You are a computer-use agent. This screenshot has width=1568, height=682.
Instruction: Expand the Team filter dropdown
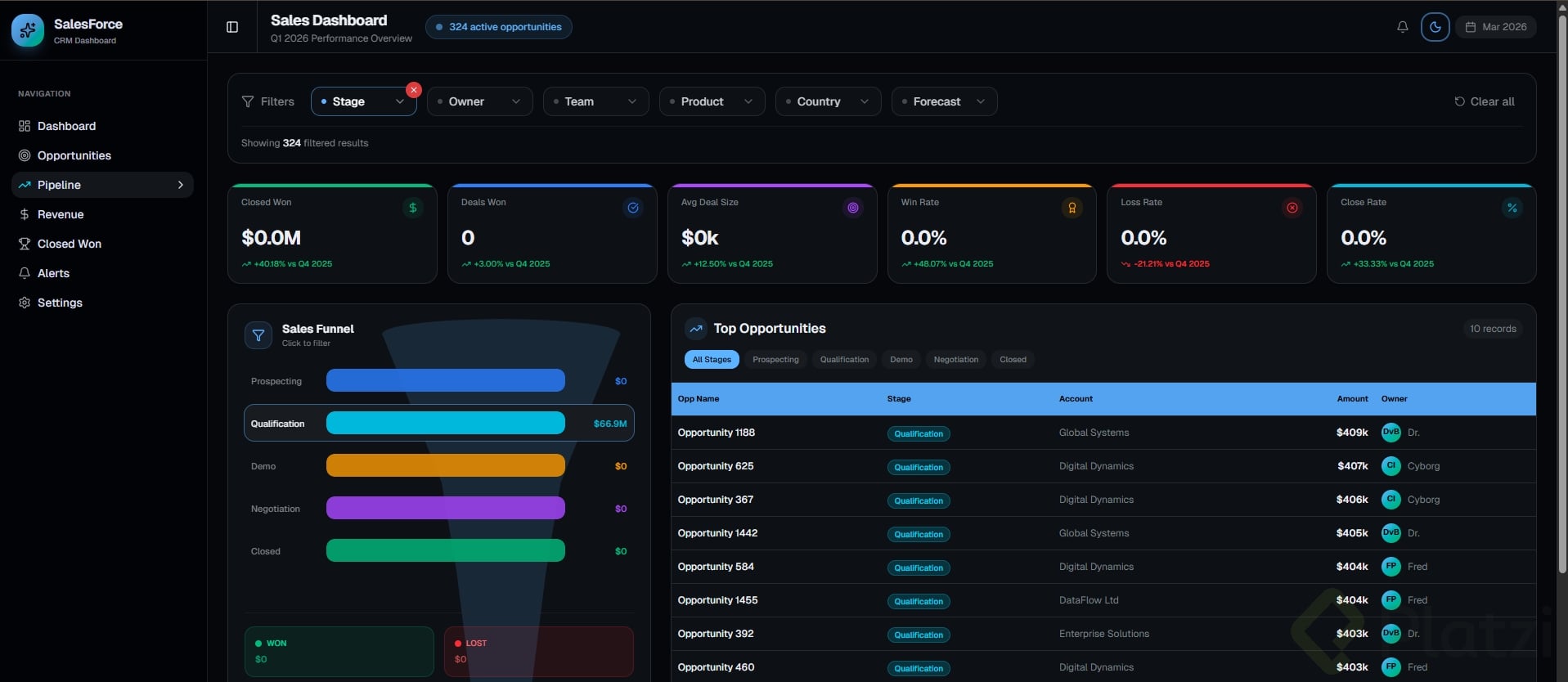click(596, 101)
